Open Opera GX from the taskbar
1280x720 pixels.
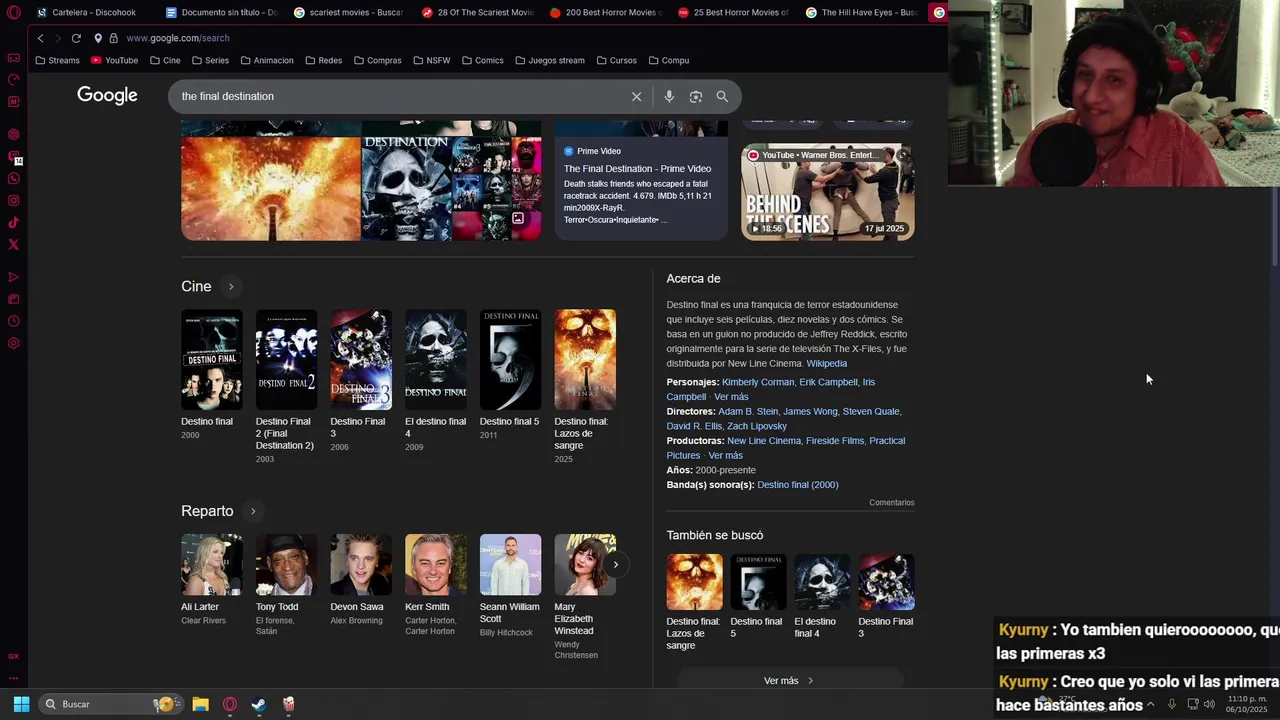(x=230, y=704)
